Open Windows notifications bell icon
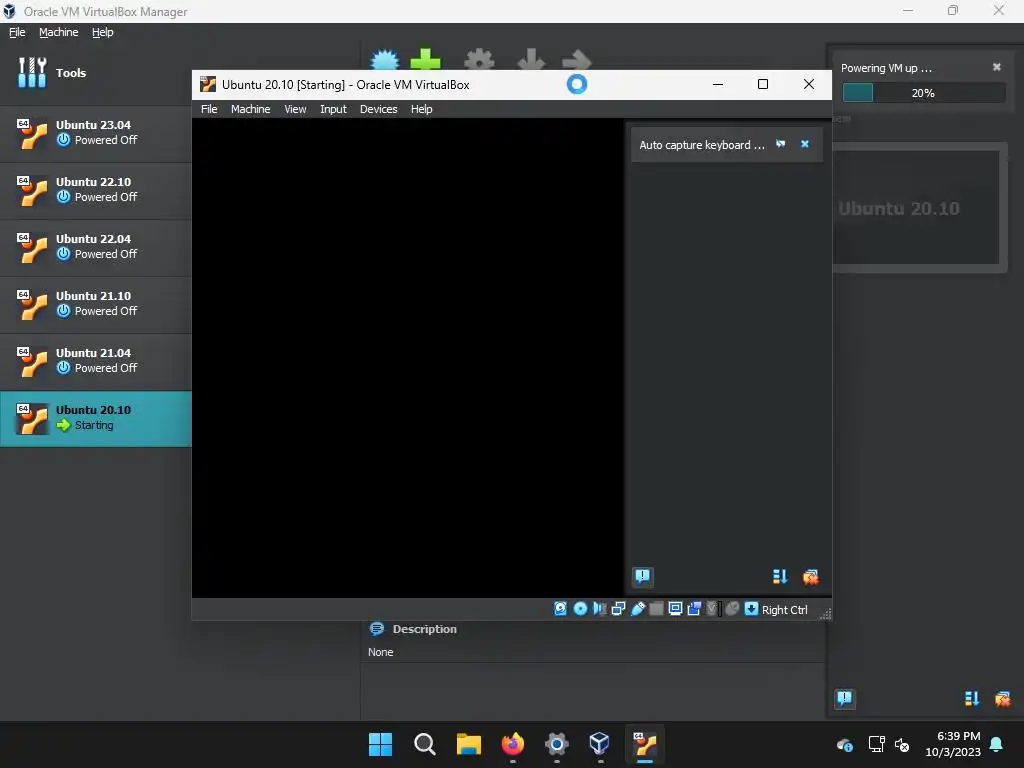The width and height of the screenshot is (1024, 768). coord(997,744)
